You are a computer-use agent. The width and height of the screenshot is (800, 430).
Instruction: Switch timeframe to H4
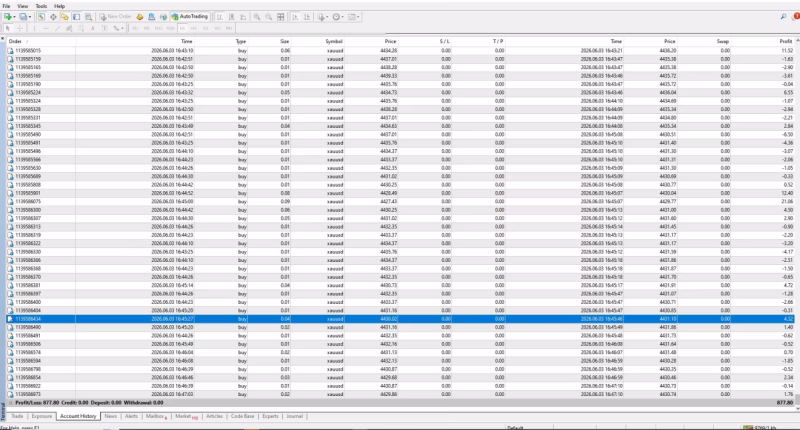194,28
